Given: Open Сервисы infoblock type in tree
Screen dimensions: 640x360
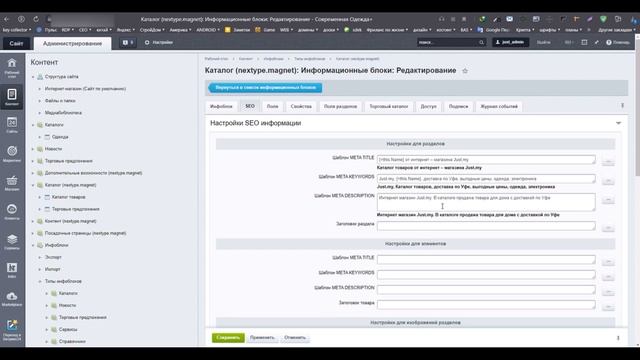Looking at the screenshot, I should click(68, 329).
